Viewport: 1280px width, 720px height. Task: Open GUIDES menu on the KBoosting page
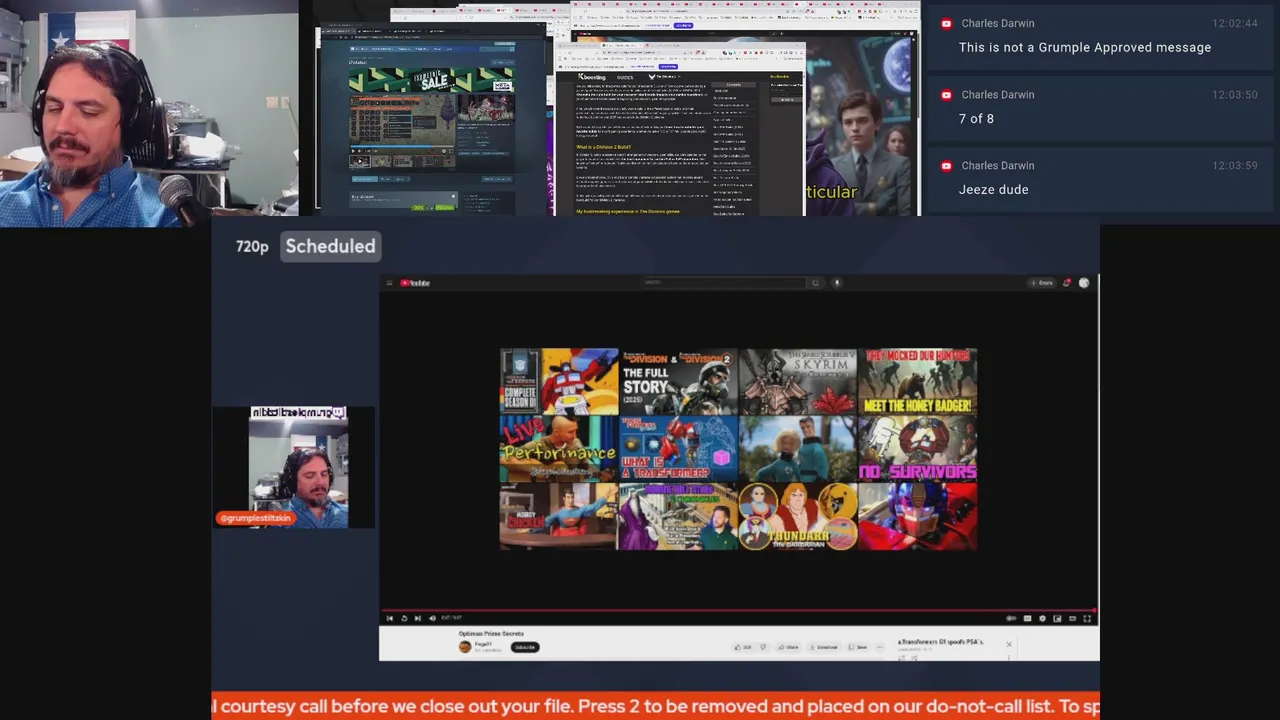[x=625, y=77]
